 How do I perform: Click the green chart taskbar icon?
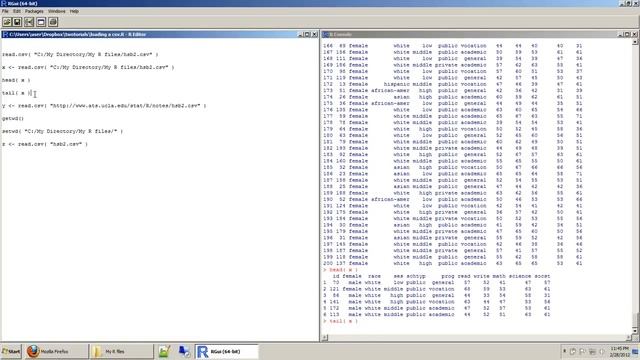click(164, 351)
